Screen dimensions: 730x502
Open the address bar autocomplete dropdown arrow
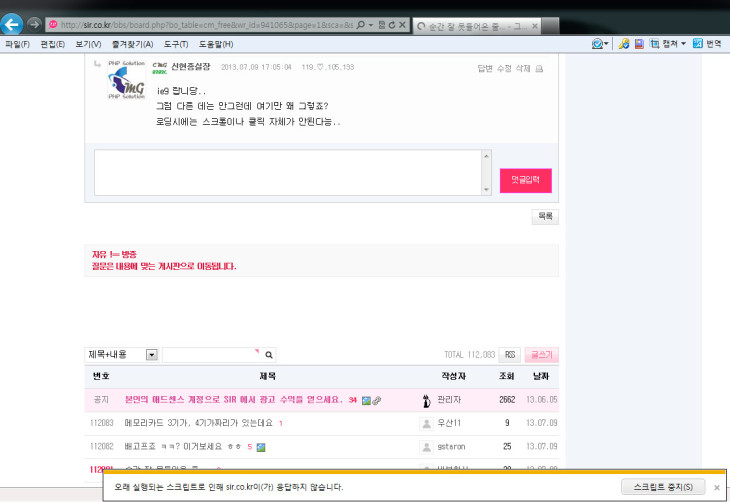tap(371, 25)
